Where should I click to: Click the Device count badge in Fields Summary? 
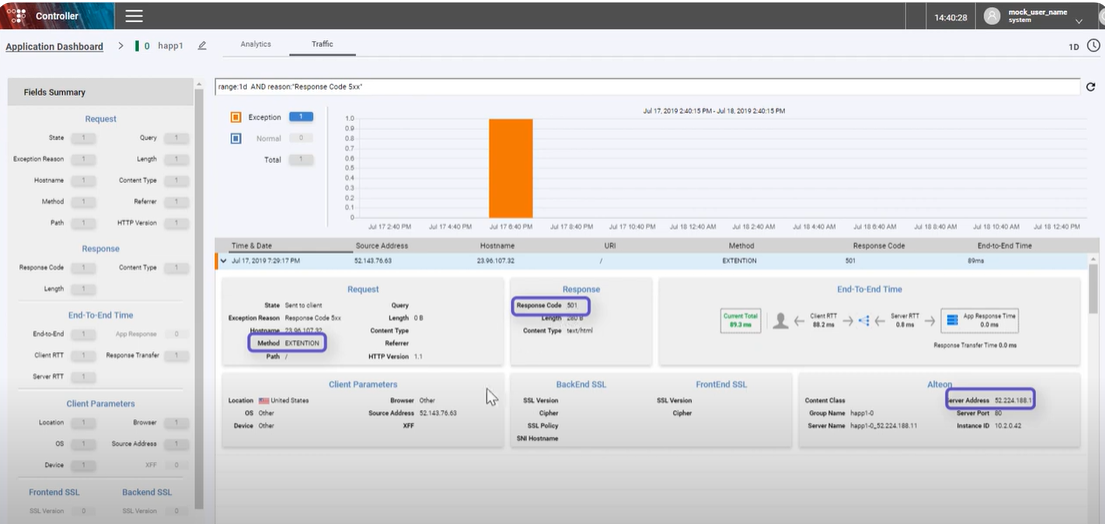click(x=83, y=465)
